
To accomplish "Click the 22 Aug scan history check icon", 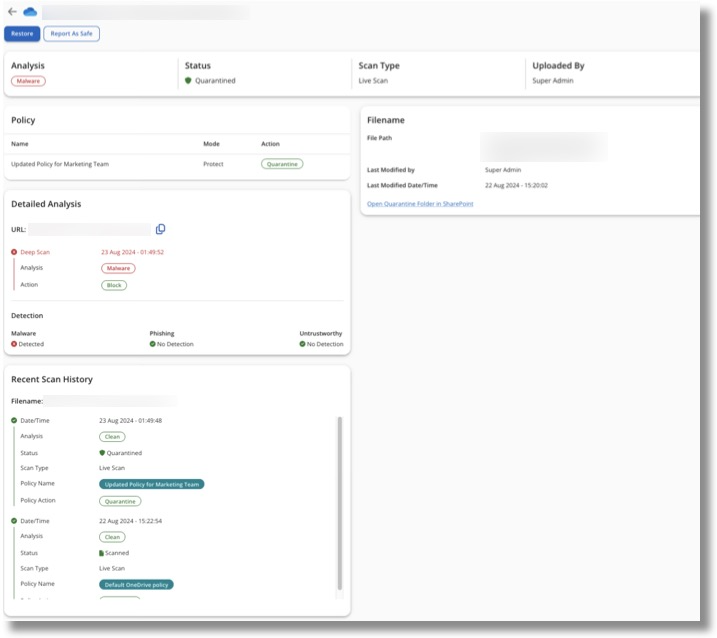I will 14,521.
